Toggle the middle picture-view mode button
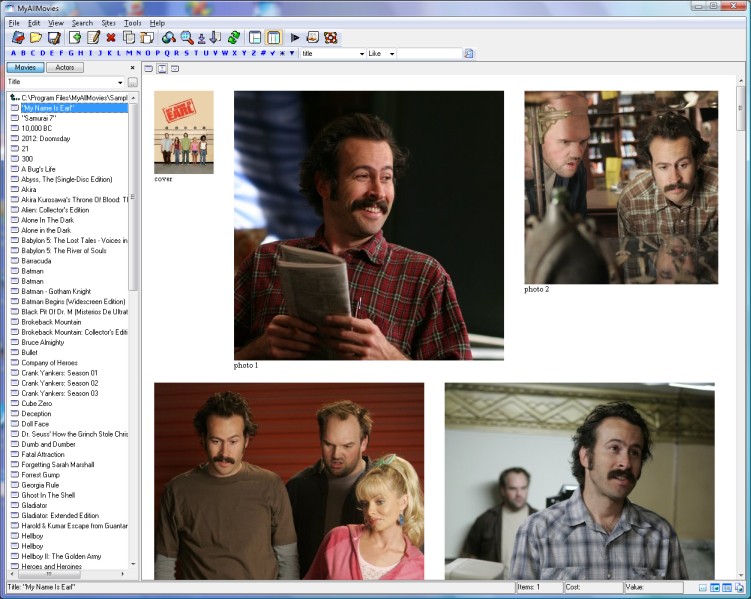This screenshot has height=599, width=751. coord(162,69)
